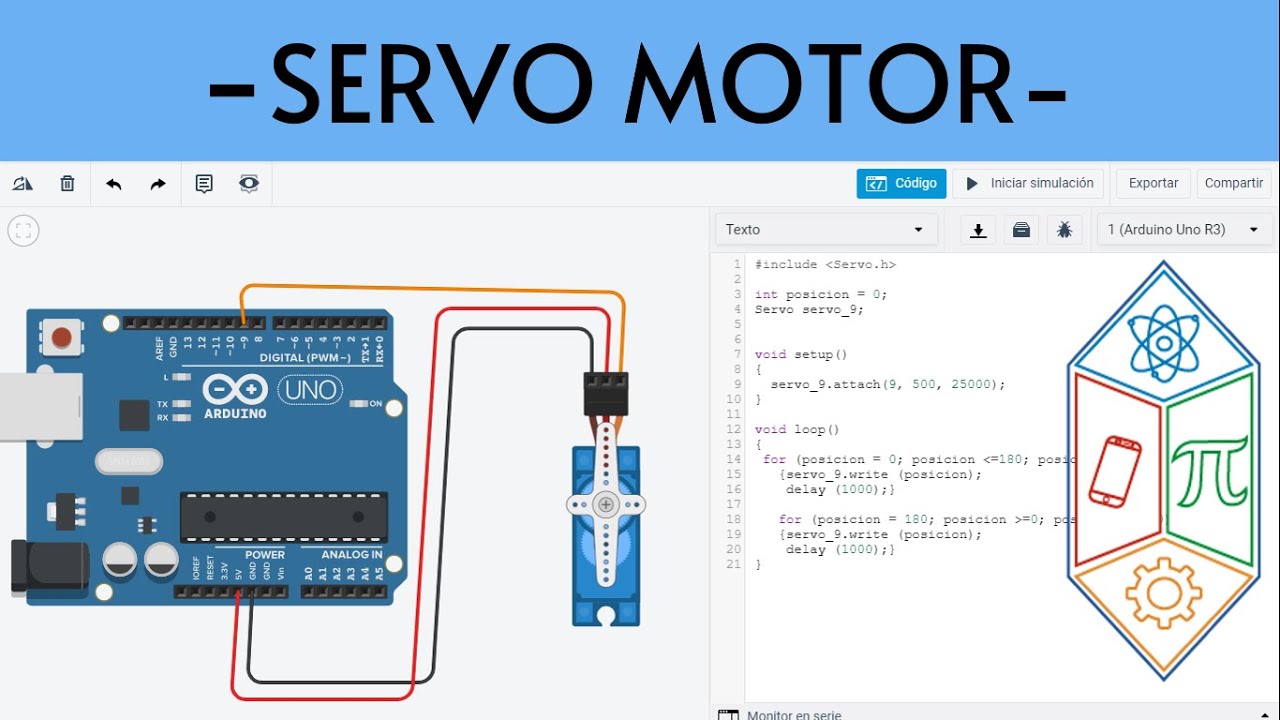1280x720 pixels.
Task: Click the Arduino reset button on the board
Action: 63,337
